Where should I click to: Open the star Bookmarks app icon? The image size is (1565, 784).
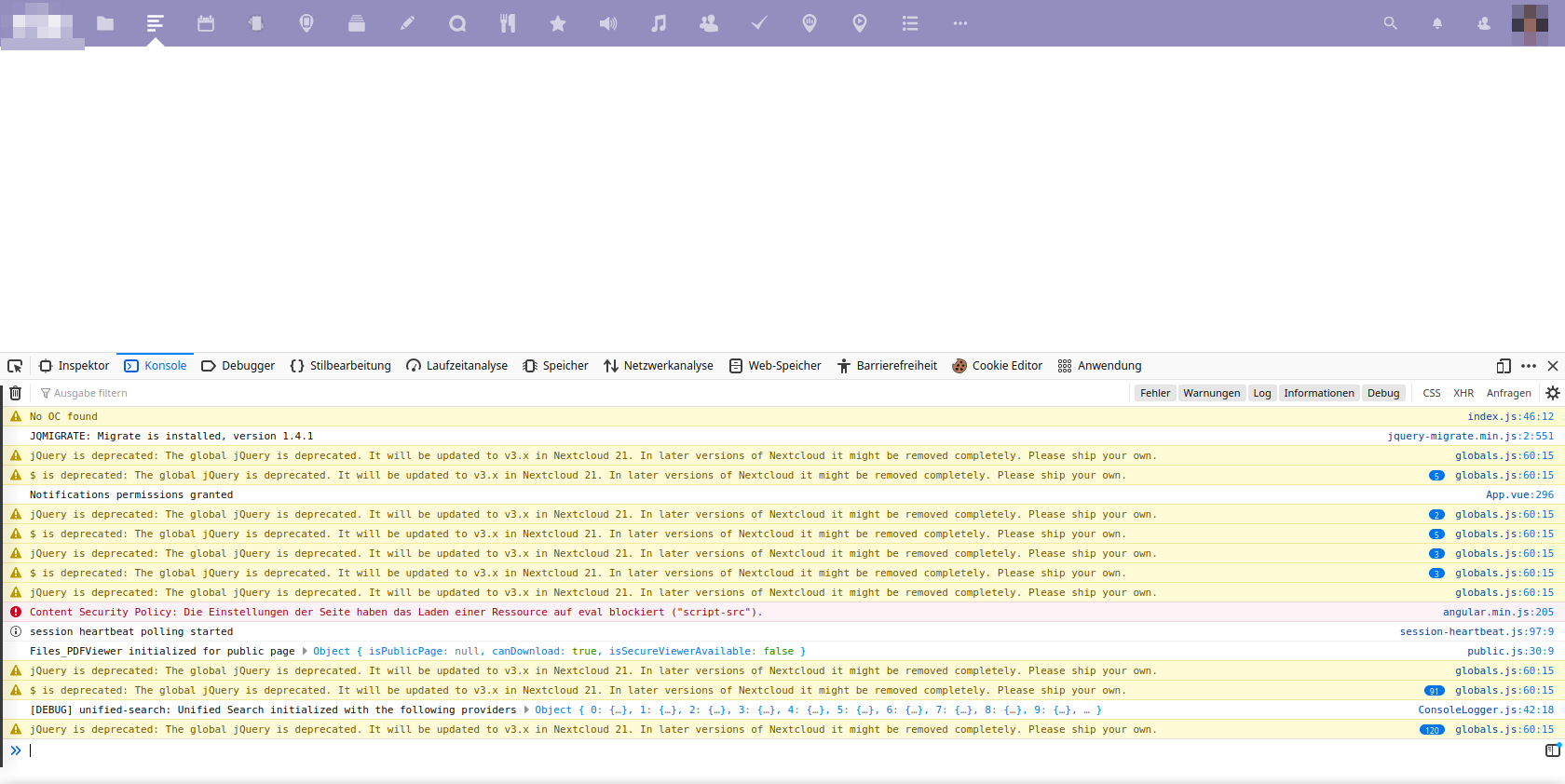(x=558, y=23)
